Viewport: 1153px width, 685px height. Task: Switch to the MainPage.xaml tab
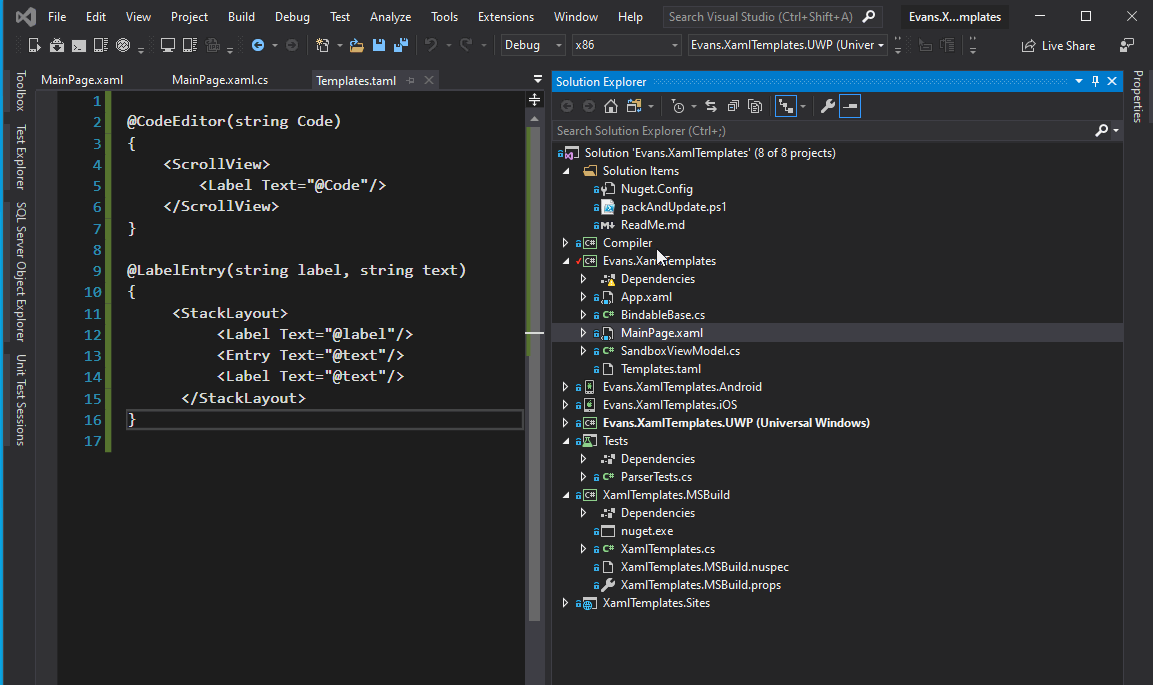(82, 80)
